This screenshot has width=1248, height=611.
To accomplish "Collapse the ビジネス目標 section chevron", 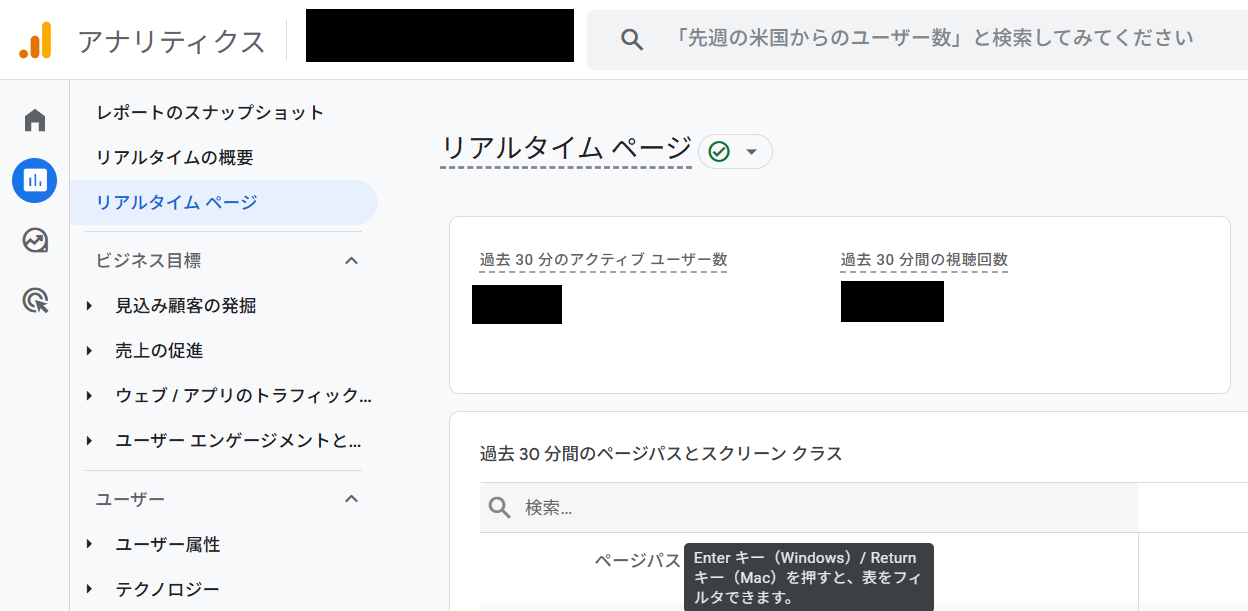I will [x=351, y=261].
